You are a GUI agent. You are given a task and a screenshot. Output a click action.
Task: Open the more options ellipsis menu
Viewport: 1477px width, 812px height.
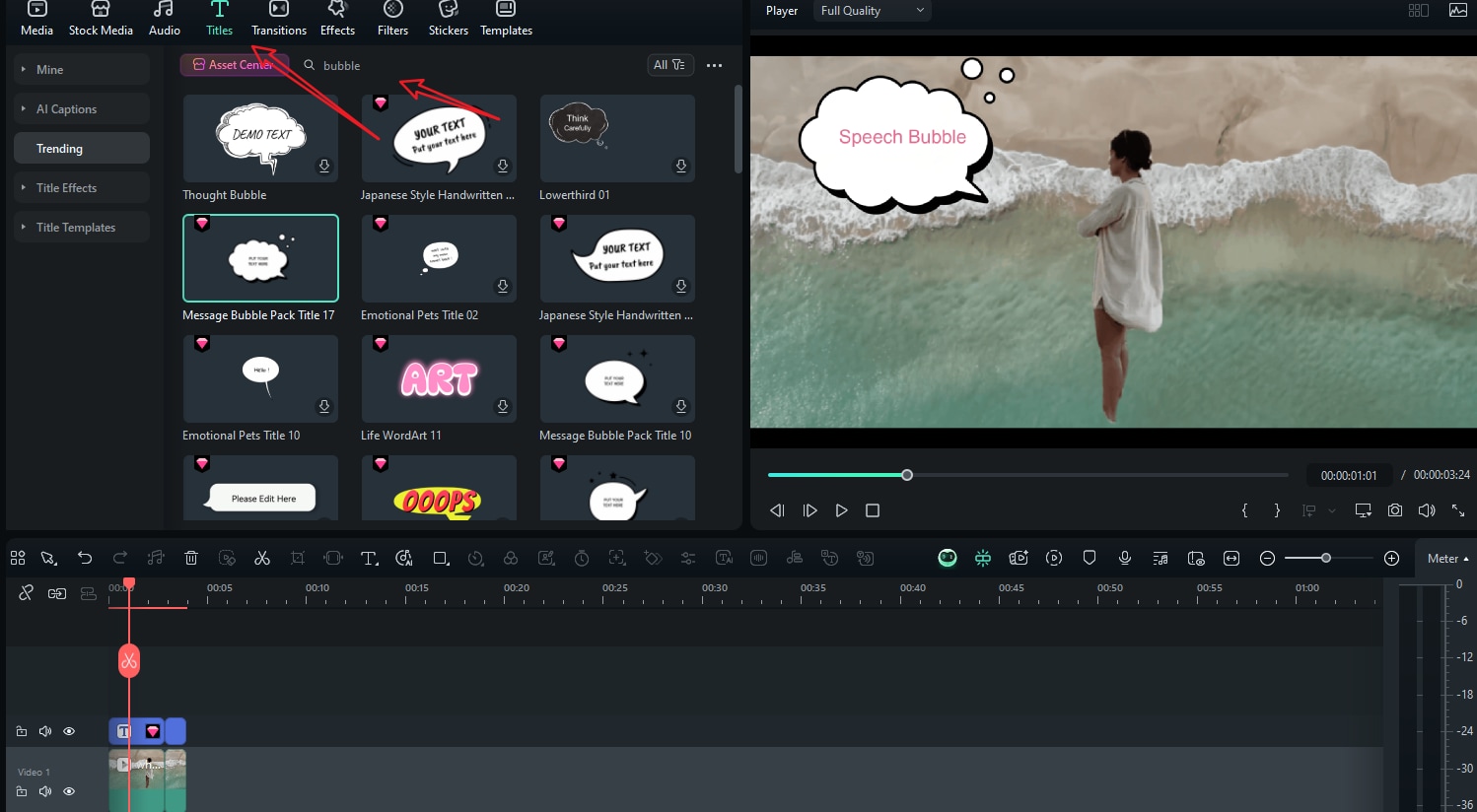(715, 65)
